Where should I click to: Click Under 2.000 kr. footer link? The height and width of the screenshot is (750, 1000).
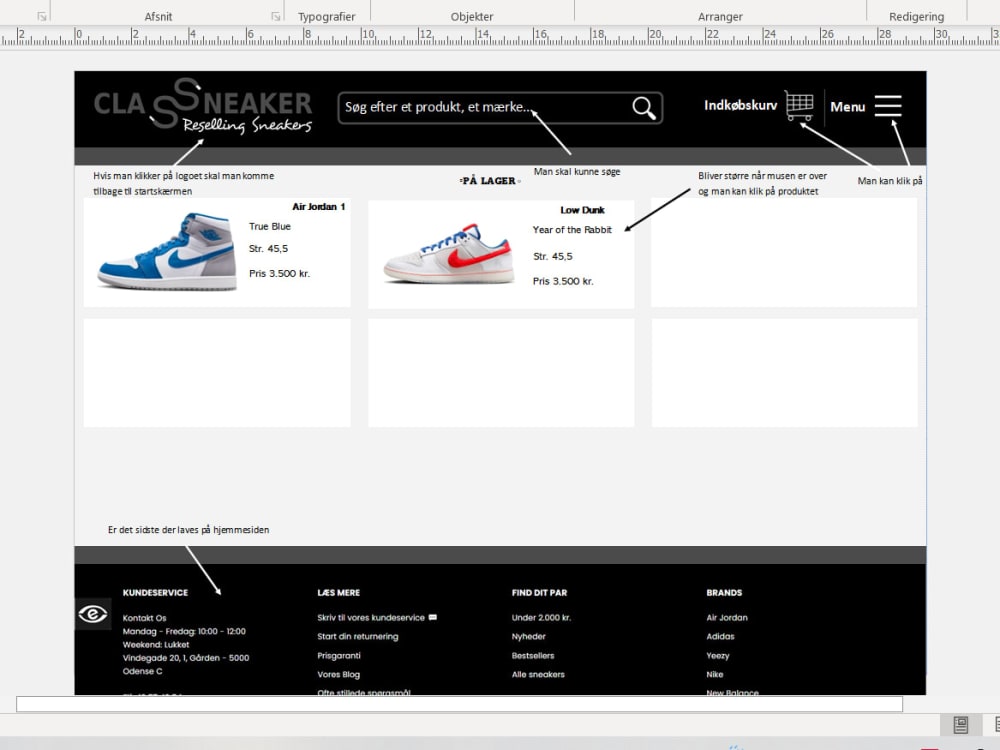tap(541, 617)
